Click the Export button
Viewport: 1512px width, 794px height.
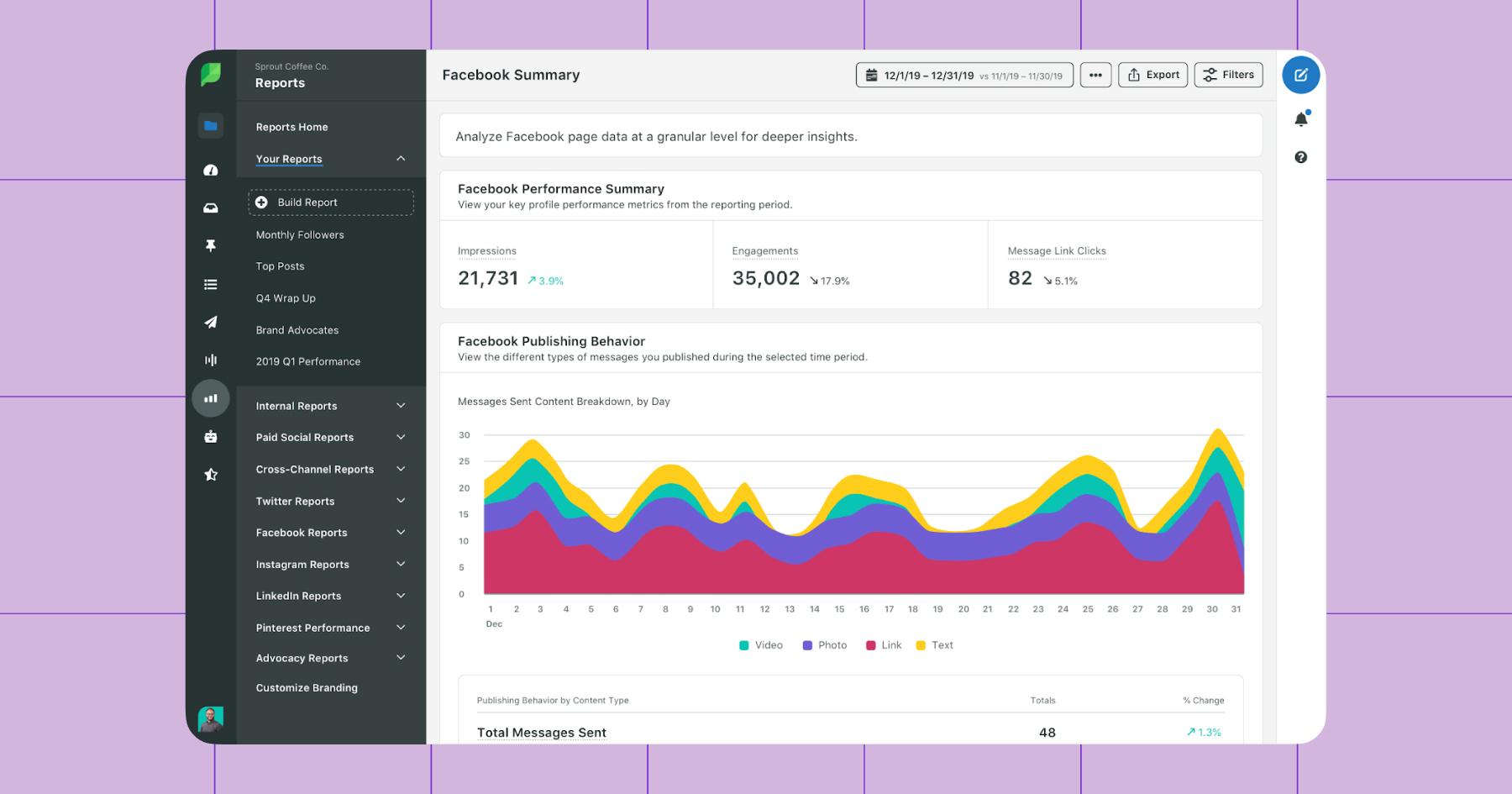click(1152, 75)
